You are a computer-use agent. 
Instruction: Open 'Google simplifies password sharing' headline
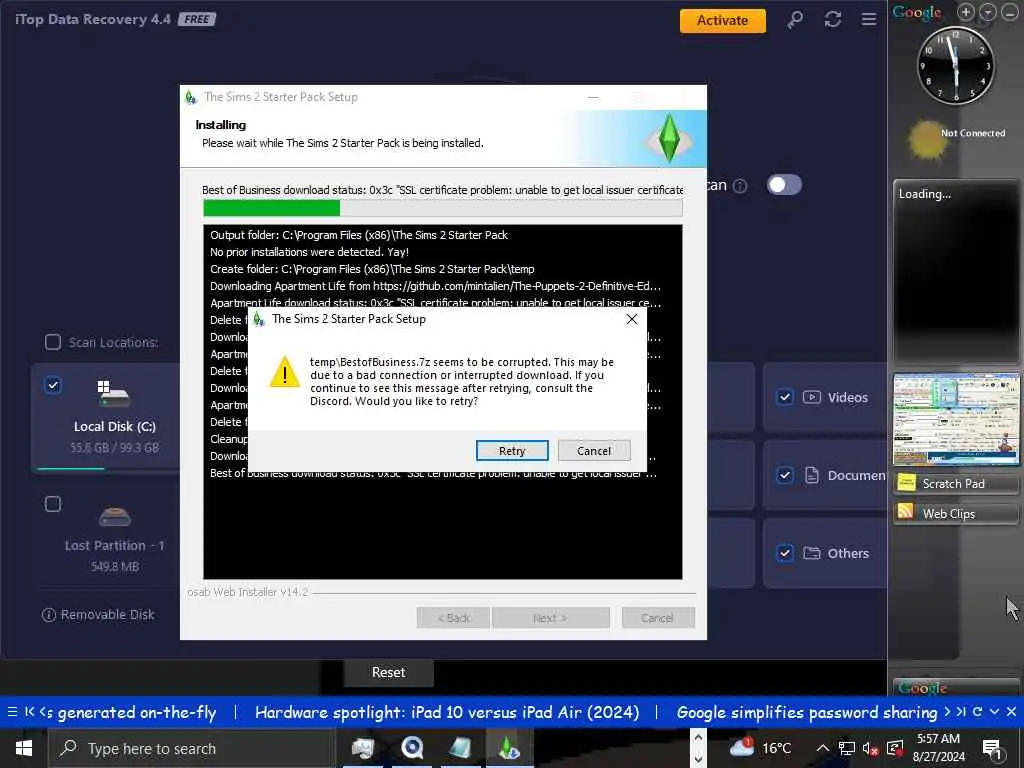tap(807, 712)
